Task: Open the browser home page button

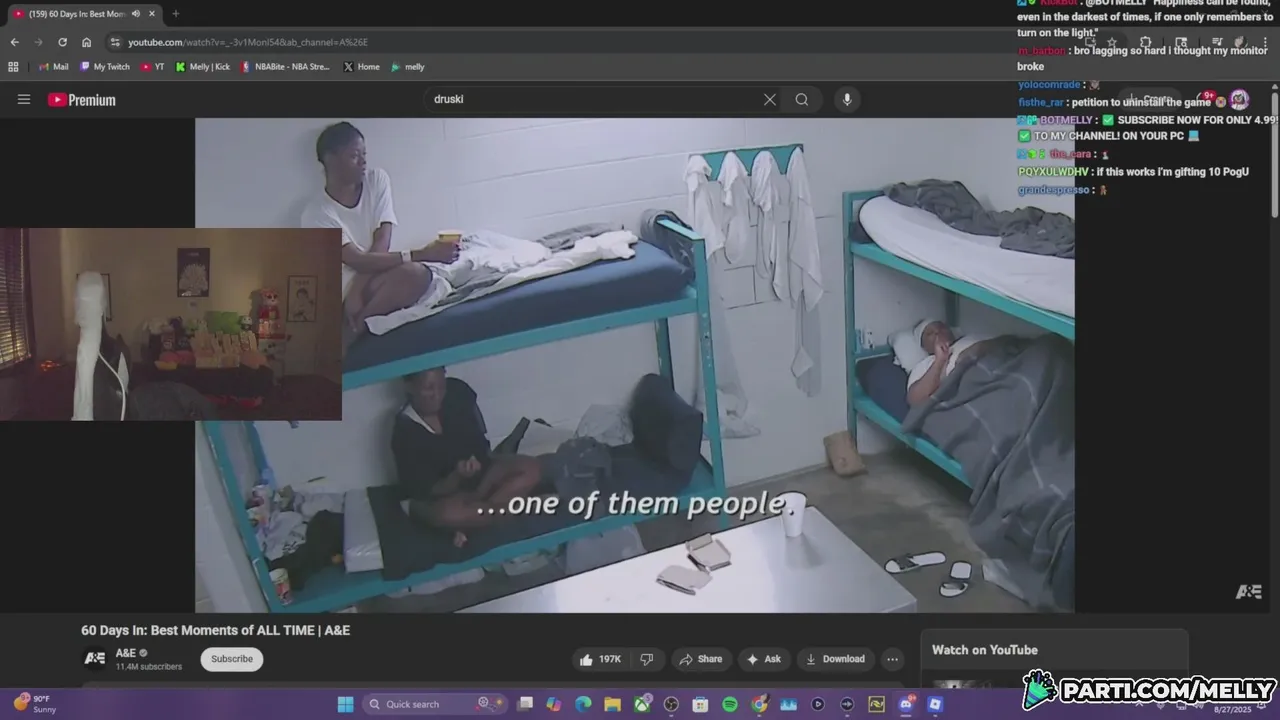Action: (x=87, y=42)
